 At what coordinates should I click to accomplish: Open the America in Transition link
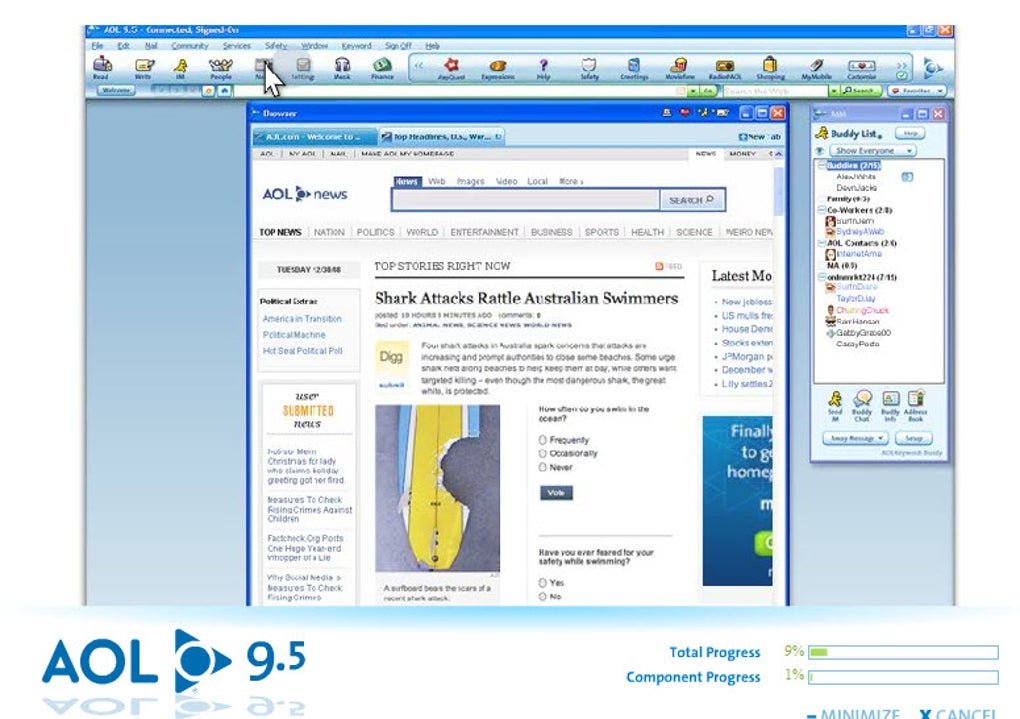coord(302,319)
